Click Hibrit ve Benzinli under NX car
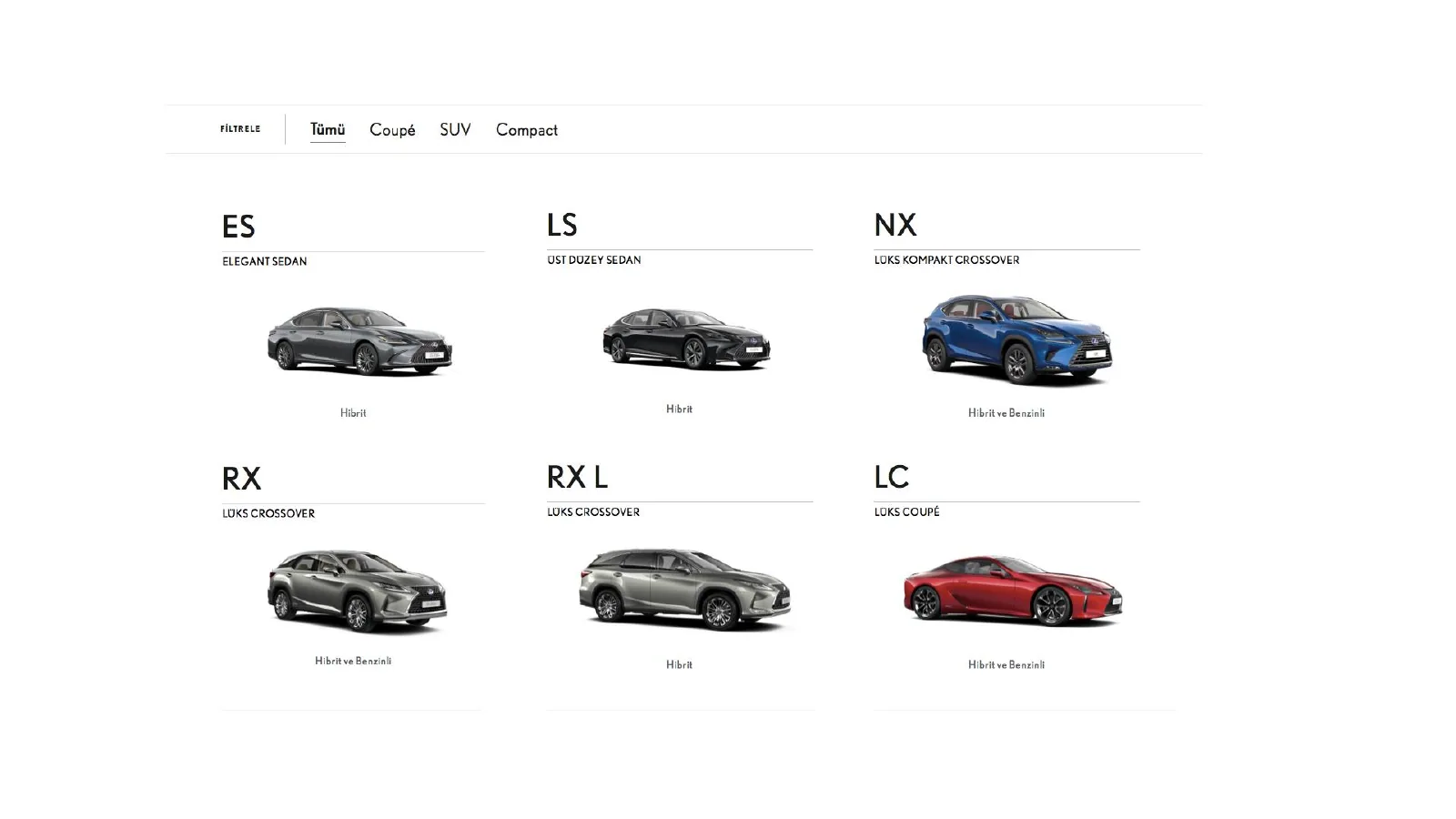The image size is (1456, 819). click(x=1006, y=413)
